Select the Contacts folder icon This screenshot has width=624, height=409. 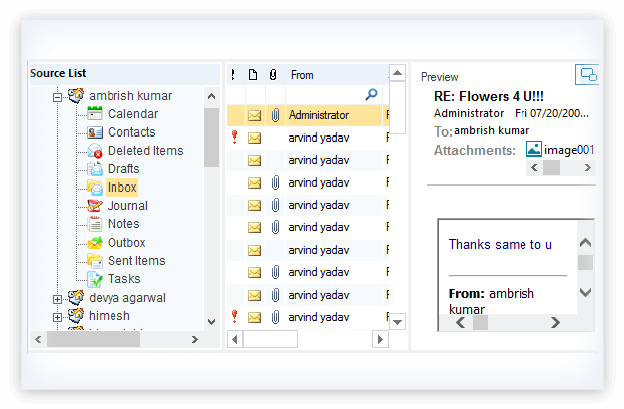95,132
